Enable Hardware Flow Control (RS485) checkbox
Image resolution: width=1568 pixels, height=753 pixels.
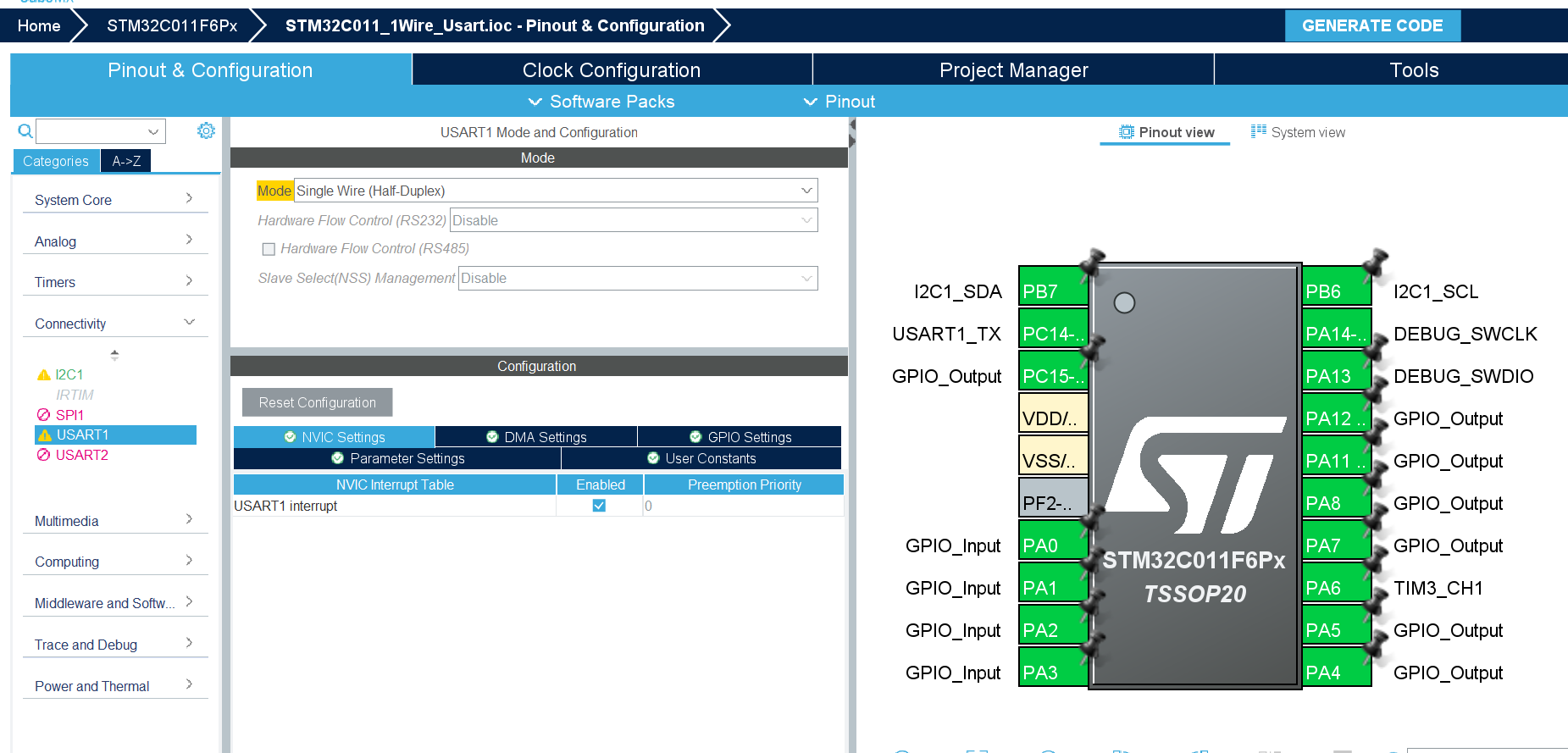(x=269, y=249)
